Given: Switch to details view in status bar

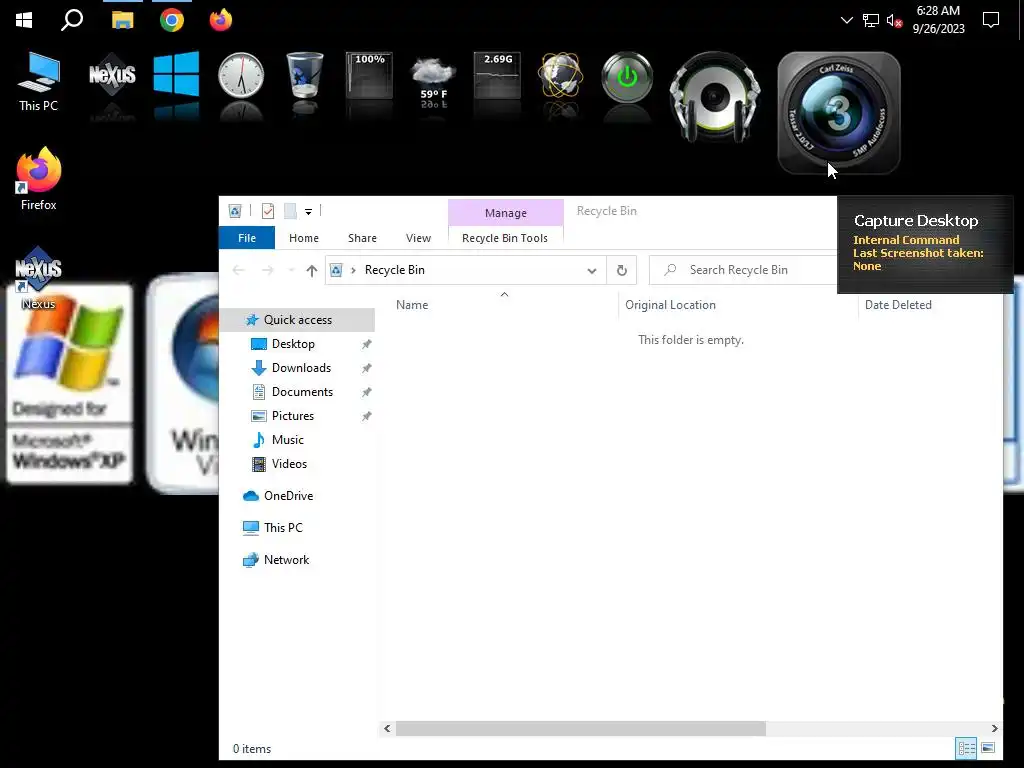Looking at the screenshot, I should [x=967, y=748].
